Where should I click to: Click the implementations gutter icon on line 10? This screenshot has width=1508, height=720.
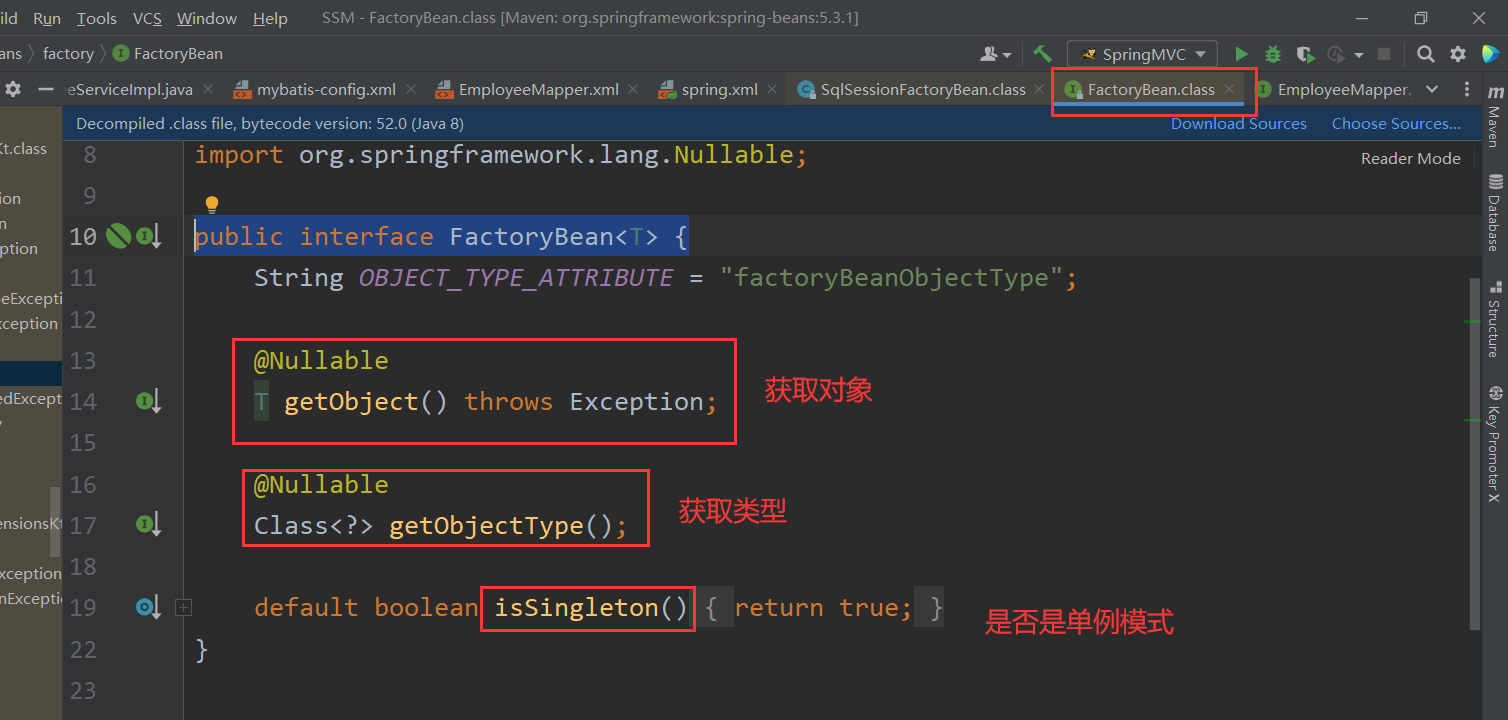click(148, 237)
